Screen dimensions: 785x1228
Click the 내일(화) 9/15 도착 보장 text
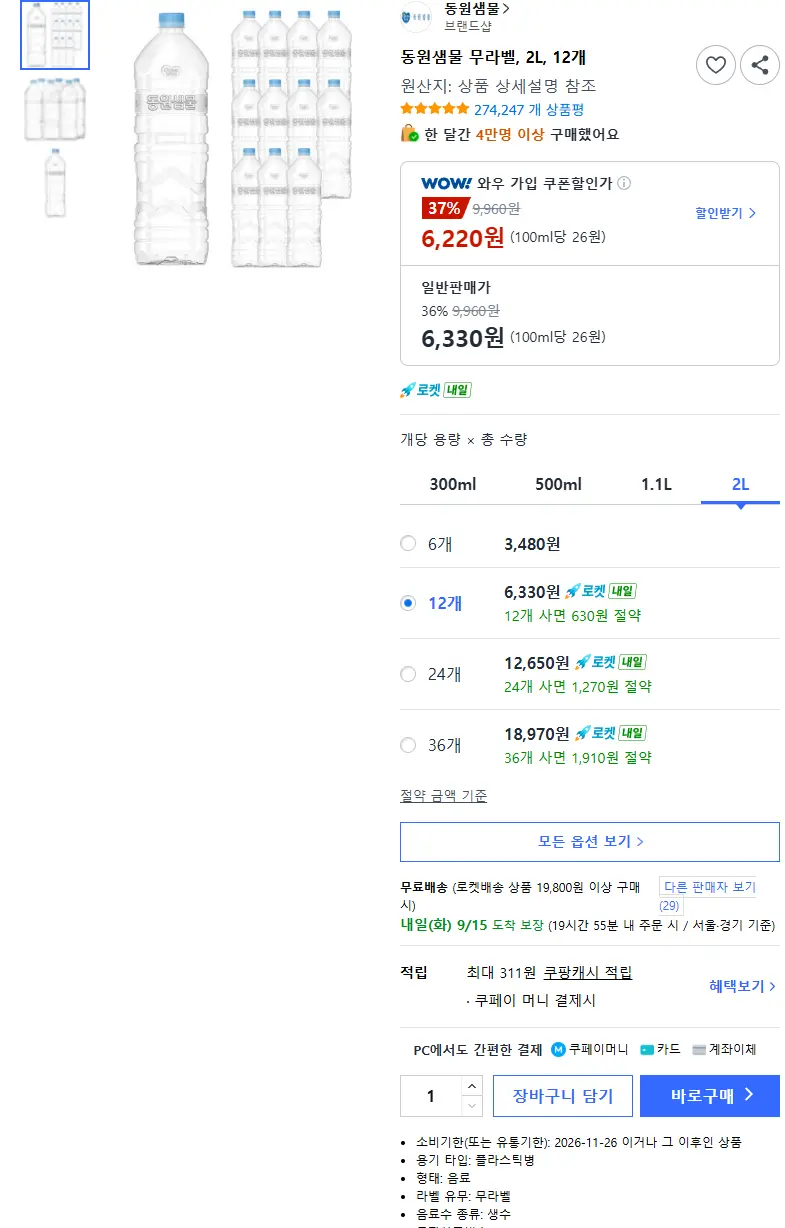coord(472,925)
